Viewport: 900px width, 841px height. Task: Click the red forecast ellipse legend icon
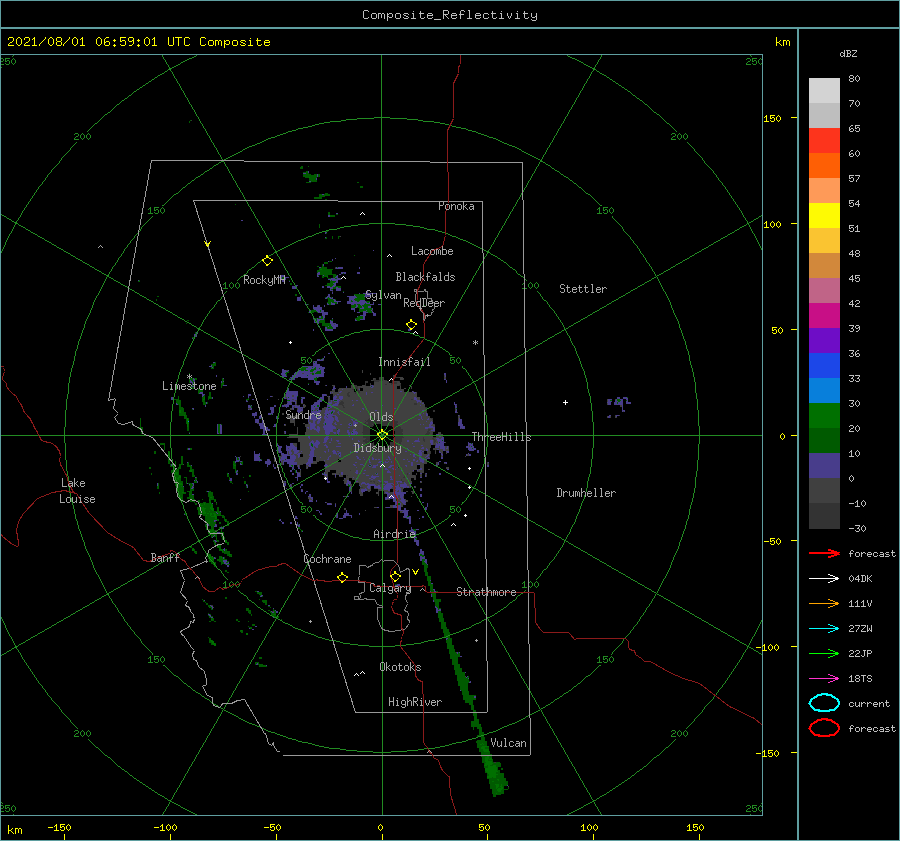tap(824, 728)
